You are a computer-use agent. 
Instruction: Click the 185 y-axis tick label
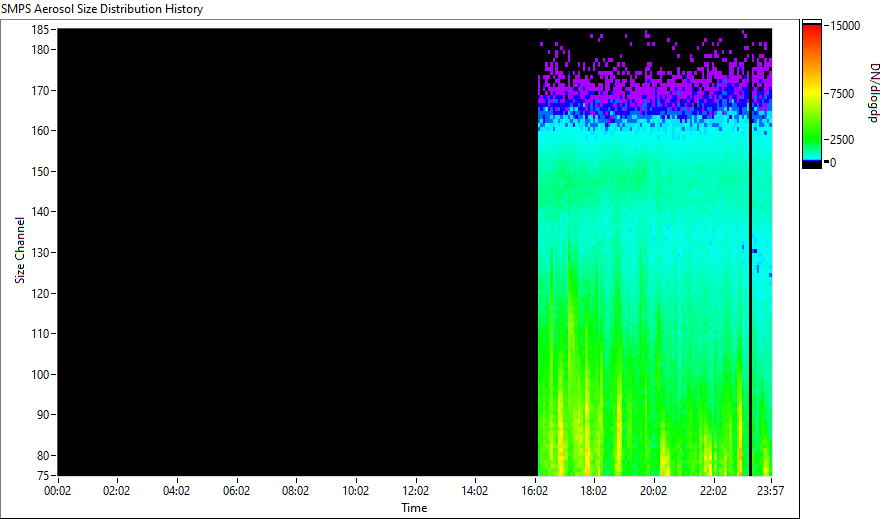(x=40, y=30)
